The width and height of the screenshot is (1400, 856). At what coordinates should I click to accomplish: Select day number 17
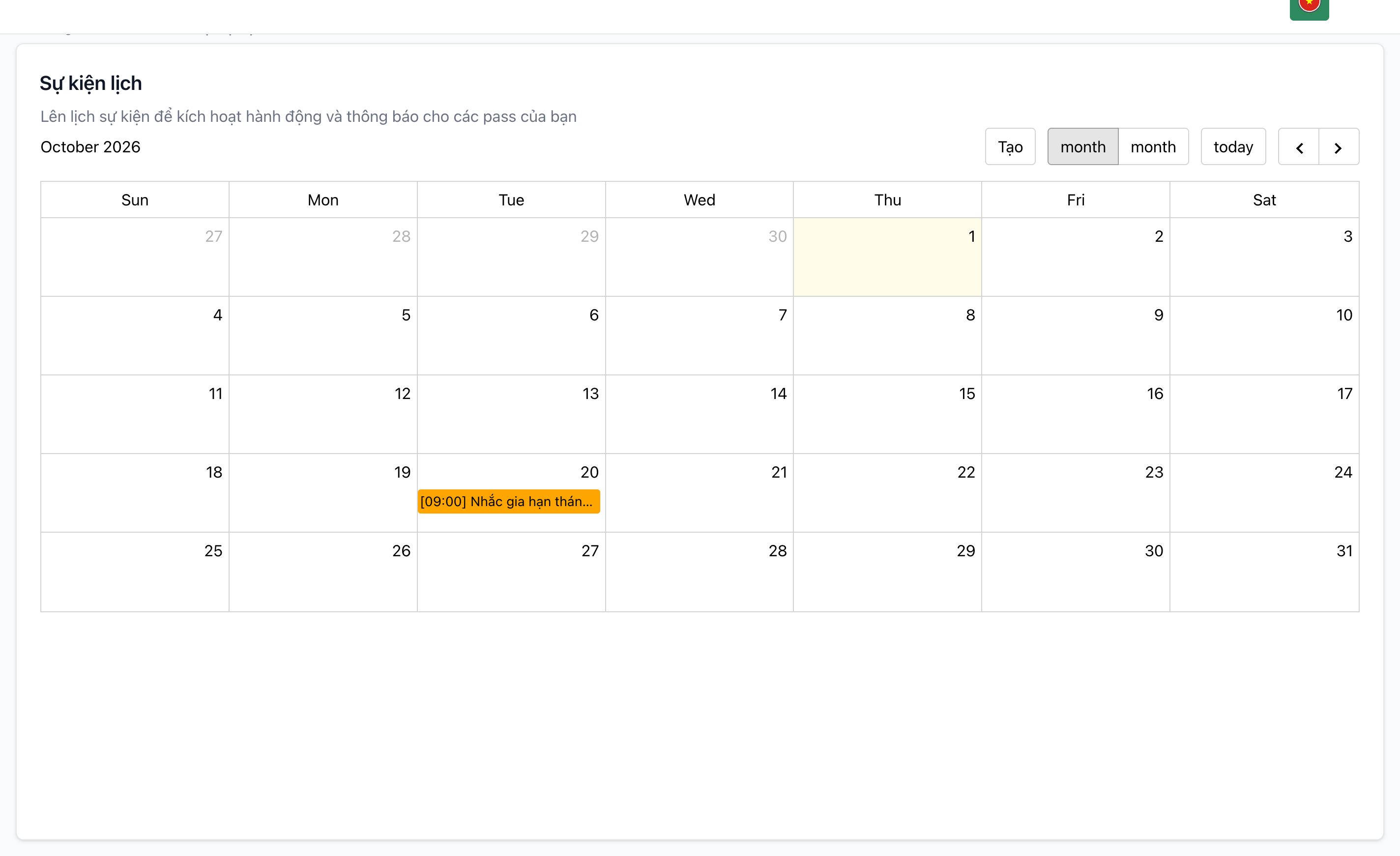pyautogui.click(x=1344, y=394)
